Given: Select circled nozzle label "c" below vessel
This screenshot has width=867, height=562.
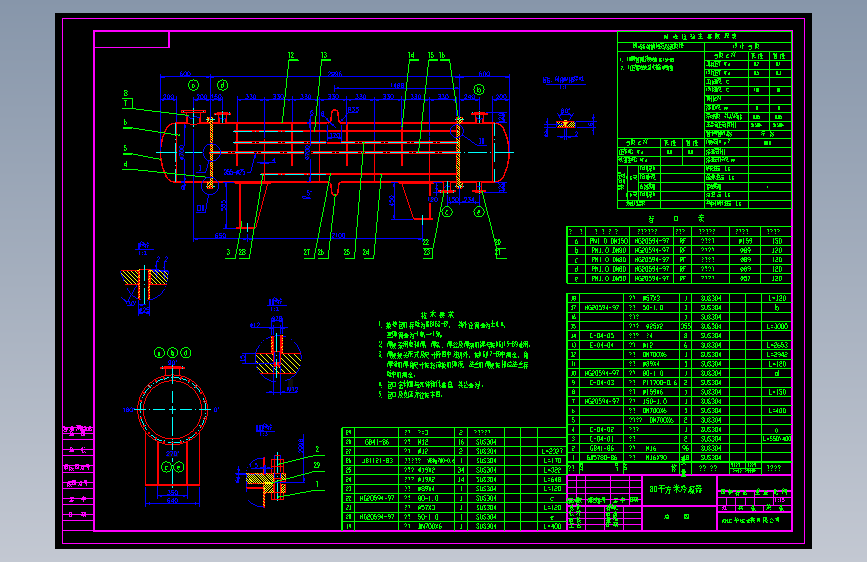Looking at the screenshot, I should [x=447, y=211].
